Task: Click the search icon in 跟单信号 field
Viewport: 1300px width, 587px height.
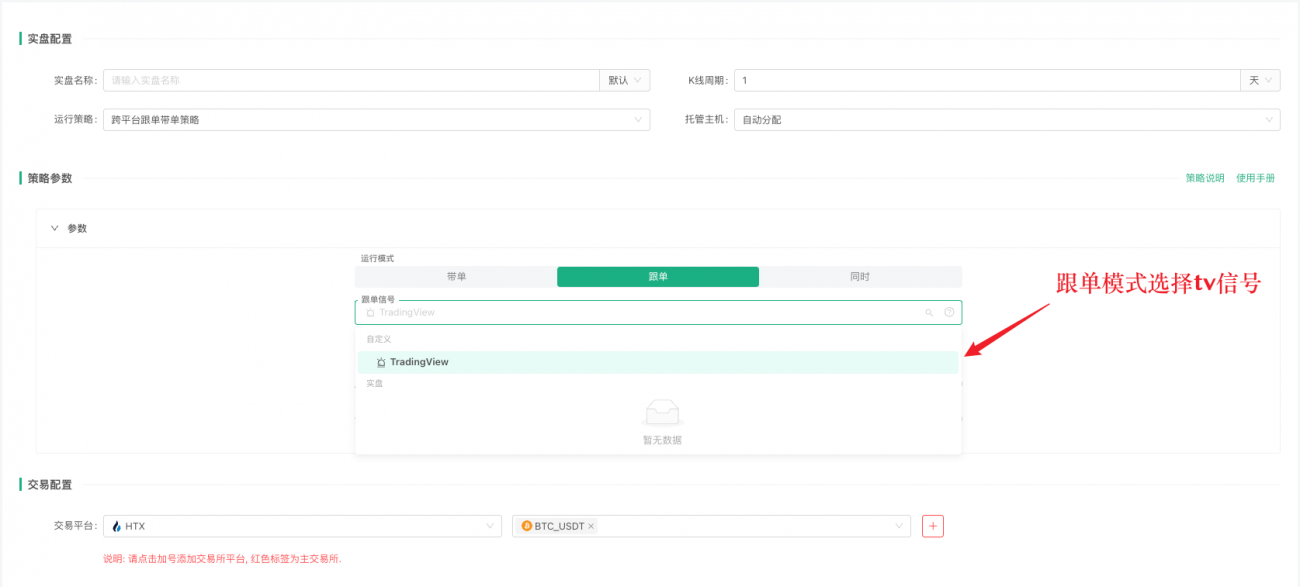Action: (929, 313)
